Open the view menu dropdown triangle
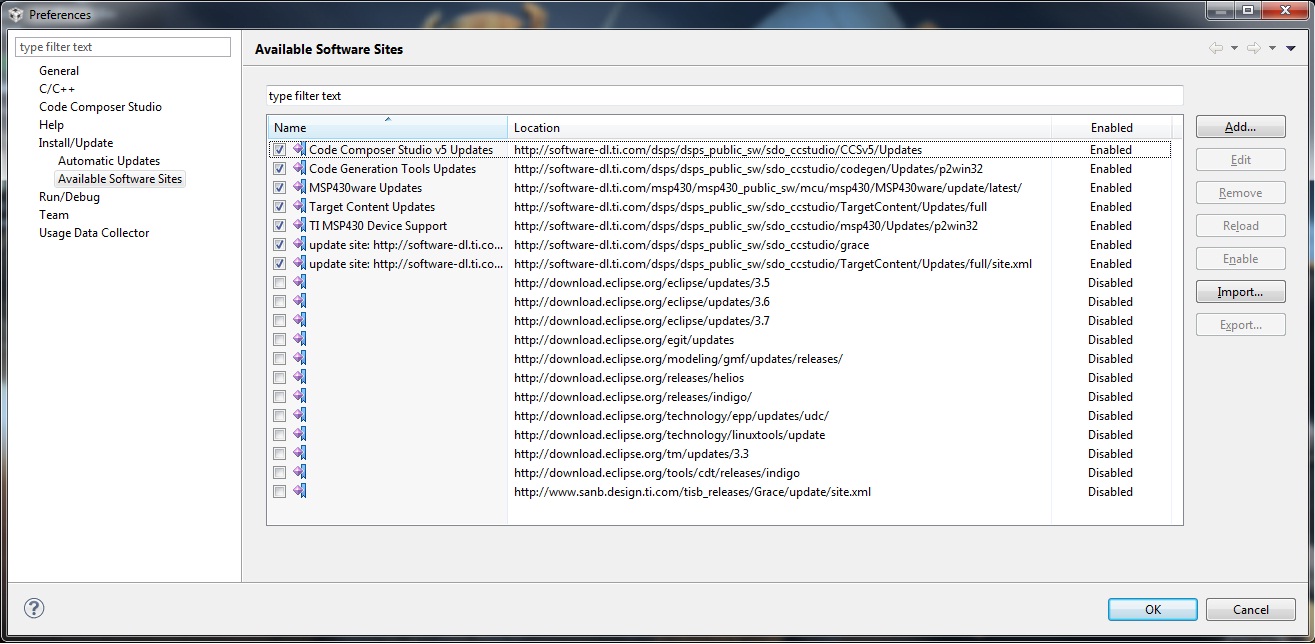Image resolution: width=1315 pixels, height=644 pixels. (1291, 48)
